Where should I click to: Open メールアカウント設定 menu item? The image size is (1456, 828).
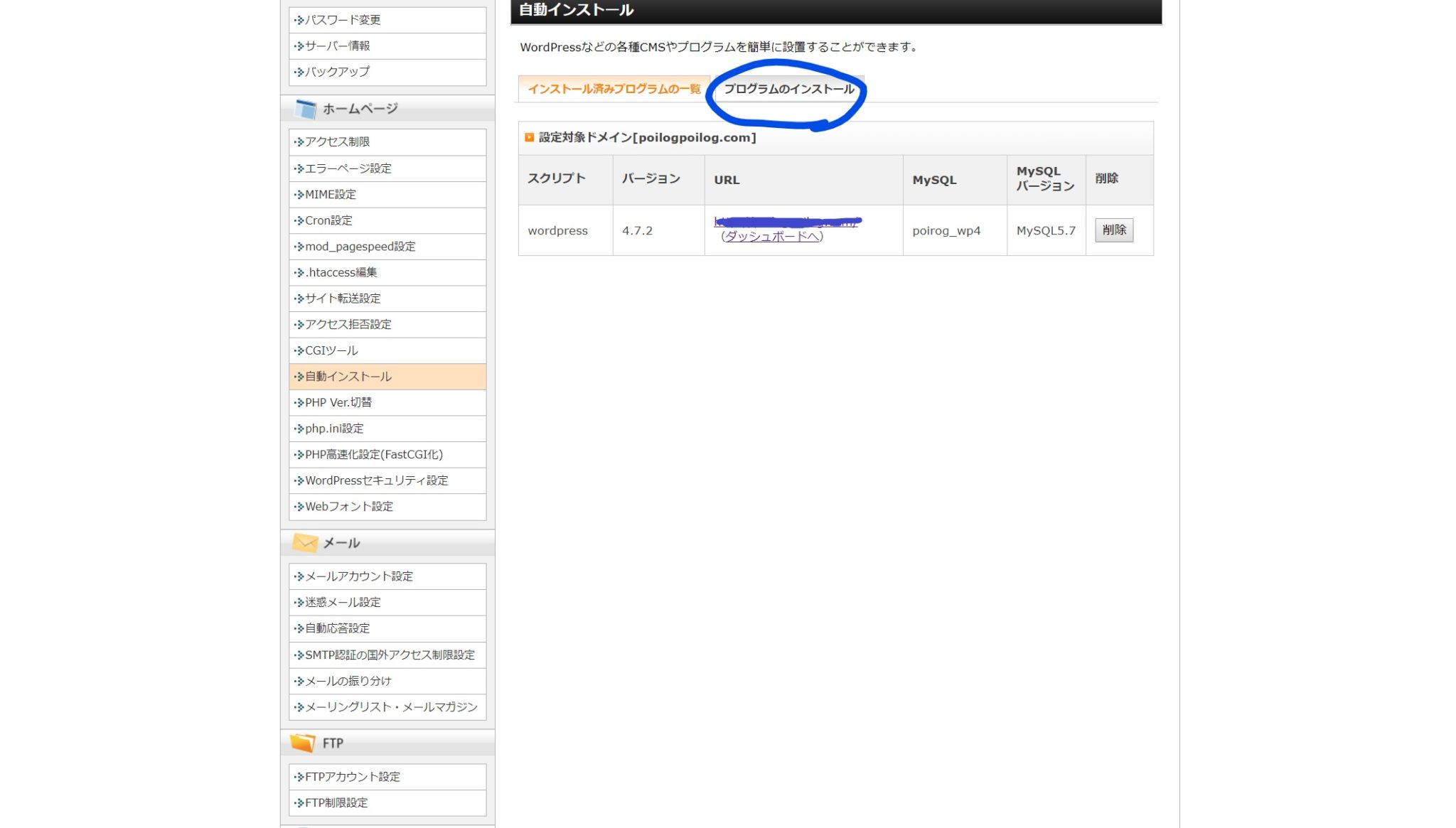(358, 576)
